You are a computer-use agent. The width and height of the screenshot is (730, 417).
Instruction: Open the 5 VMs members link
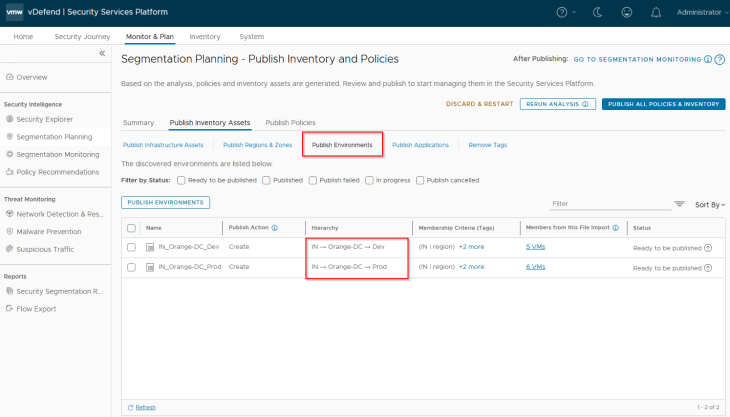(x=535, y=247)
